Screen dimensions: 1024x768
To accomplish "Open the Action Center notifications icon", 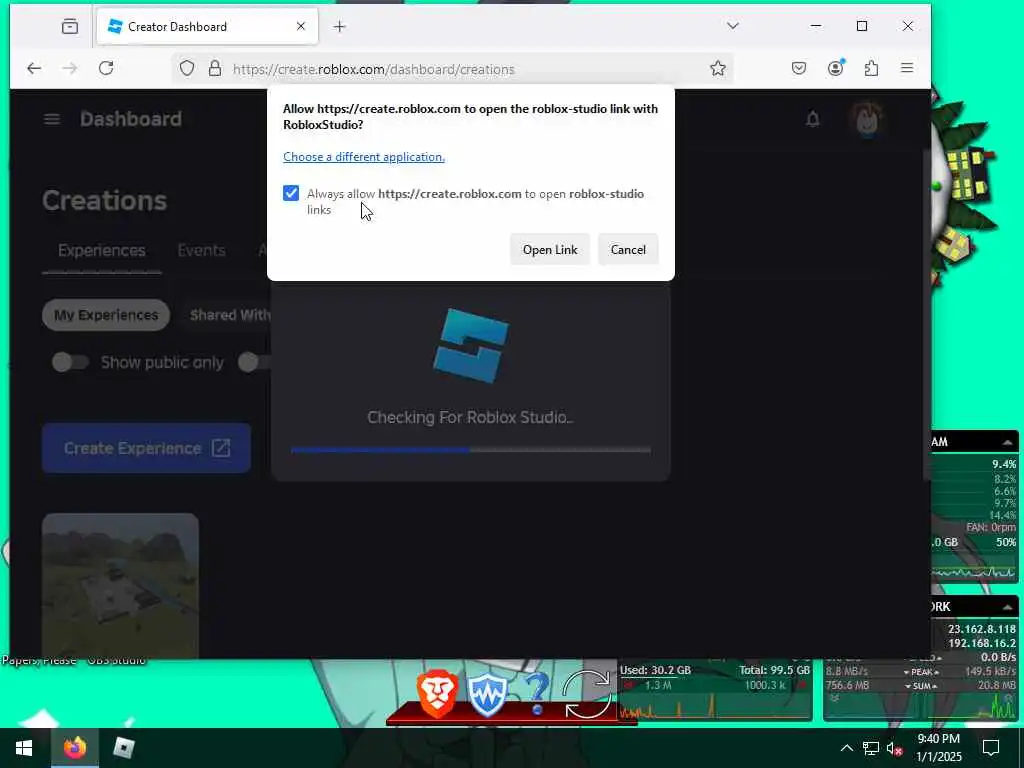I will coord(991,748).
